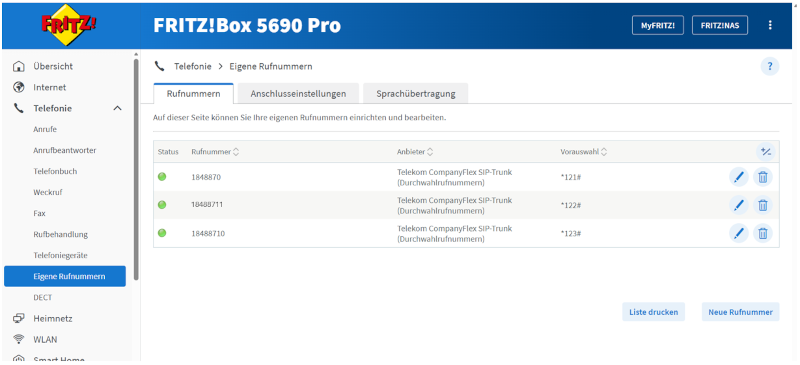The image size is (800, 365).
Task: Click the number 1848870 cell
Action: (206, 177)
